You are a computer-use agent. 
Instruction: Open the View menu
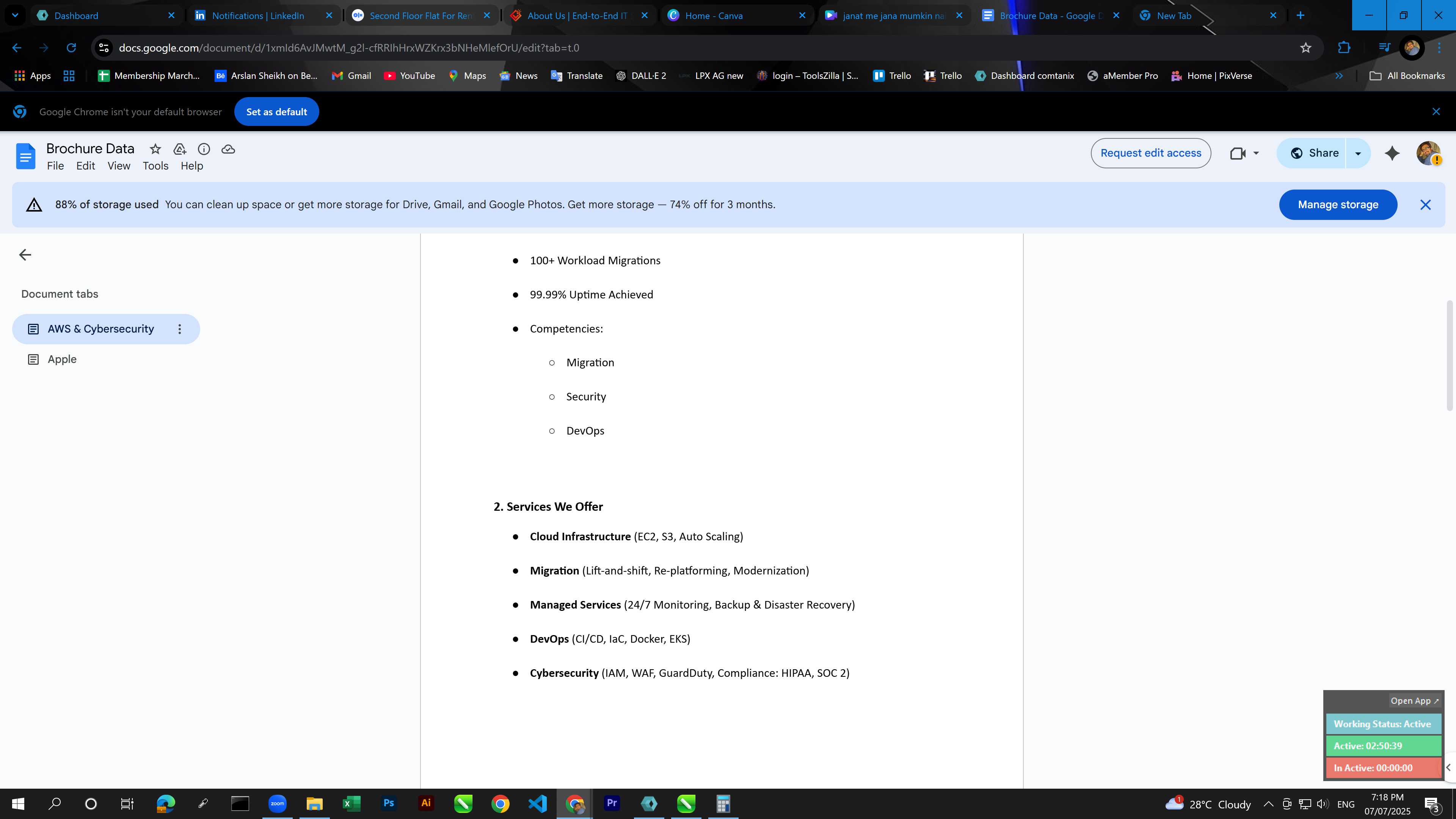point(119,166)
